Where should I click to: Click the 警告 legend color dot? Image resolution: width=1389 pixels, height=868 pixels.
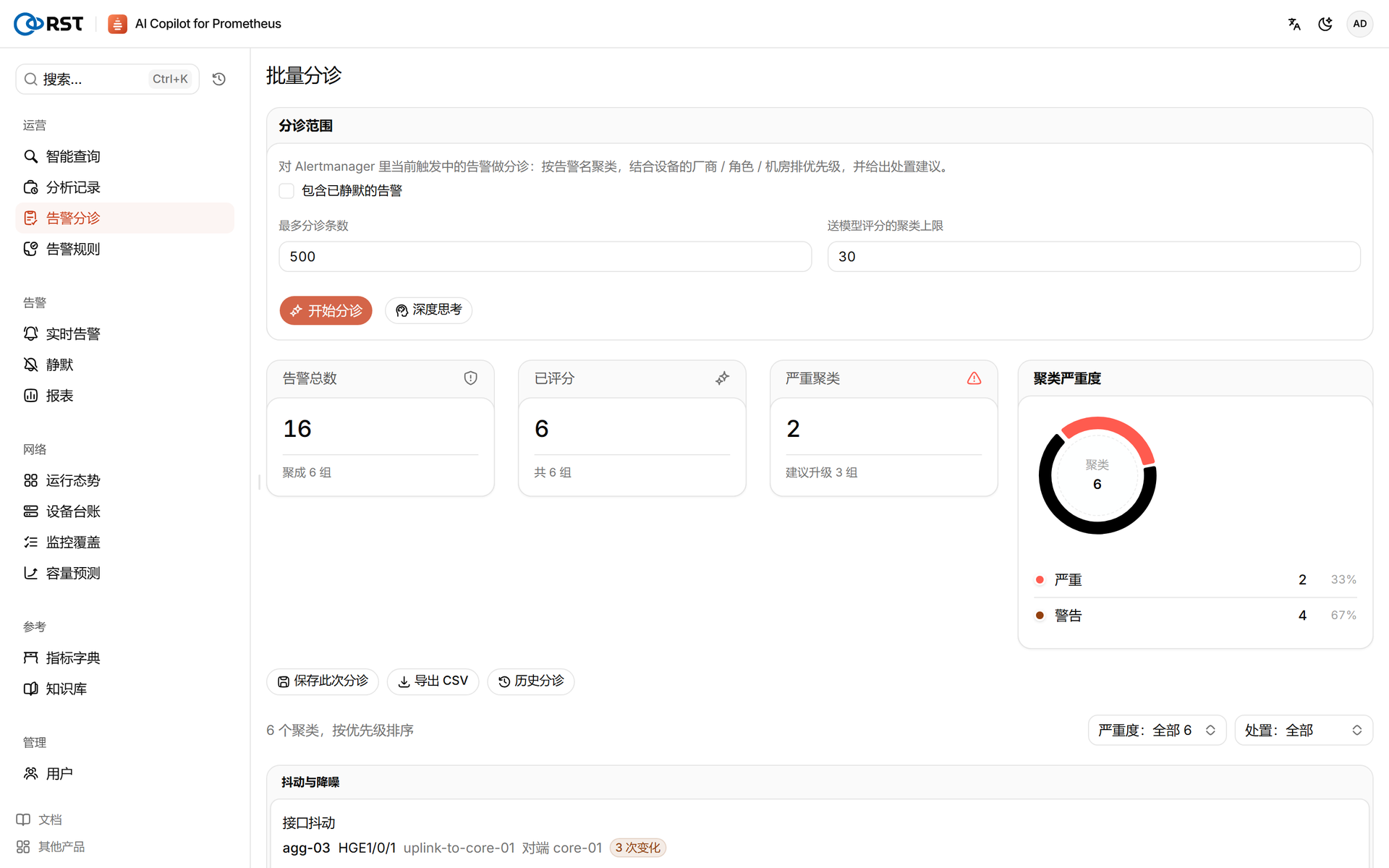[x=1040, y=616]
